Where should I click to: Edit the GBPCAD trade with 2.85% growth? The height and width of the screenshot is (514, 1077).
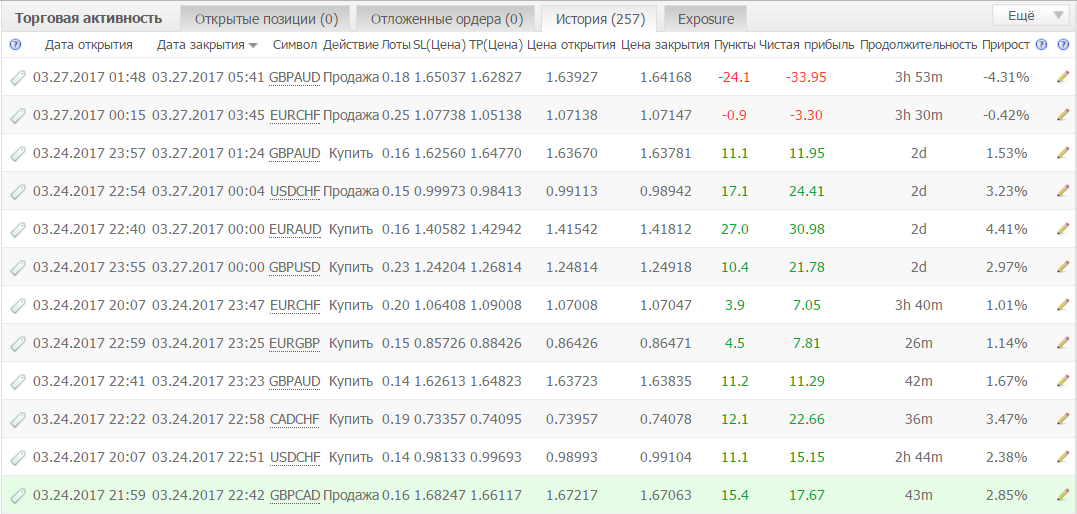coord(1063,494)
